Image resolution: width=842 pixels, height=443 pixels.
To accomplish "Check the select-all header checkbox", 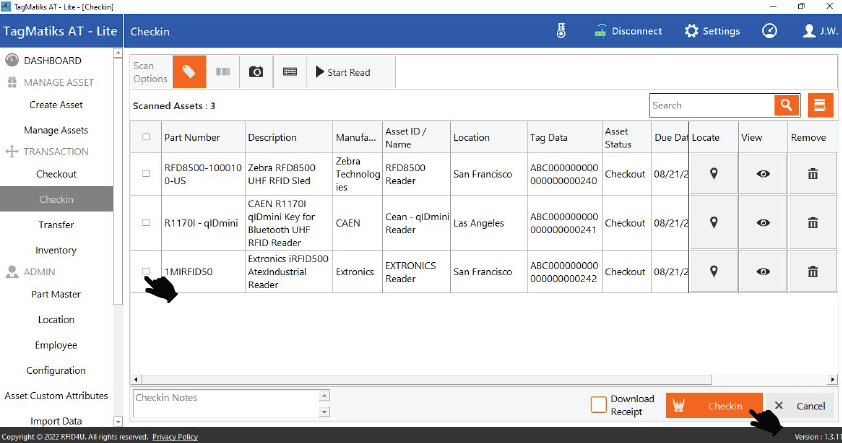I will pyautogui.click(x=146, y=137).
